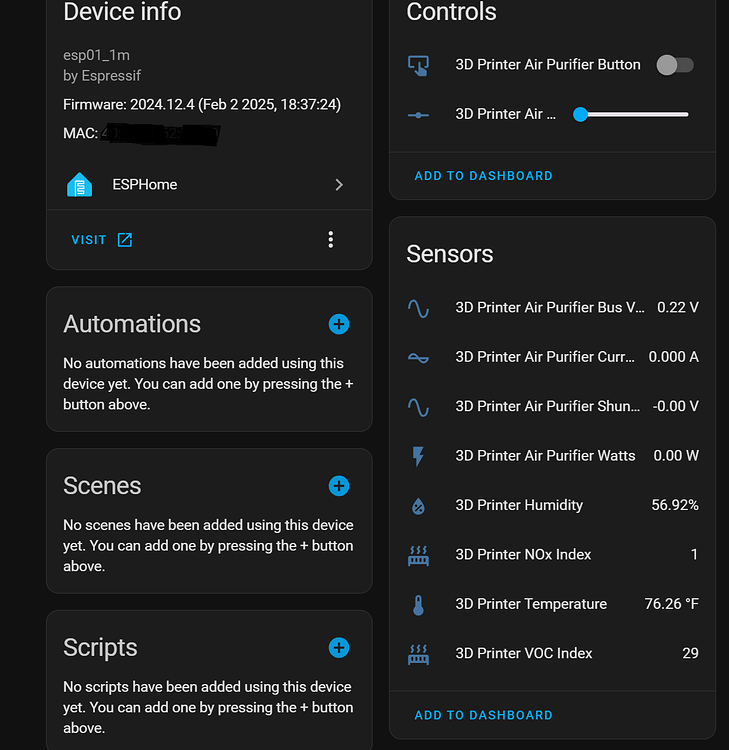Open the 3D Printer VOC Index entity
Image resolution: width=729 pixels, height=750 pixels.
(x=552, y=653)
